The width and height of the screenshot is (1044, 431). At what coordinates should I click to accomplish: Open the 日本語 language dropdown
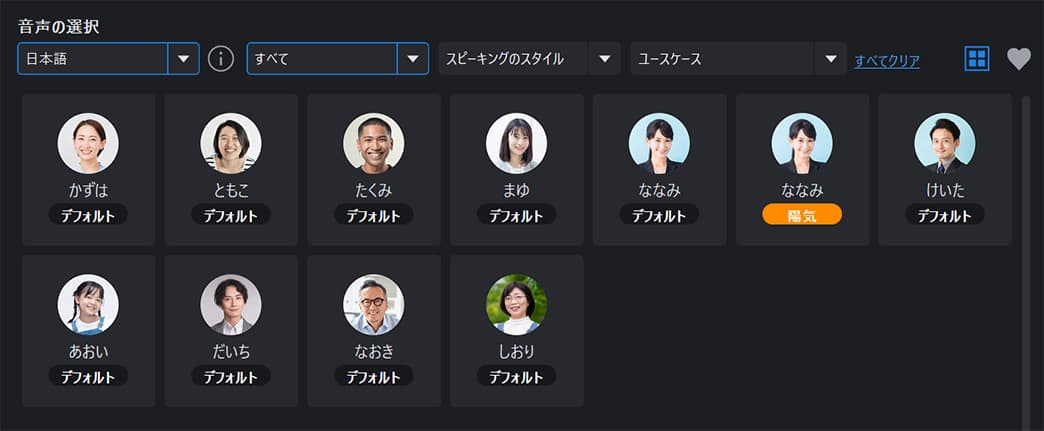pyautogui.click(x=108, y=59)
